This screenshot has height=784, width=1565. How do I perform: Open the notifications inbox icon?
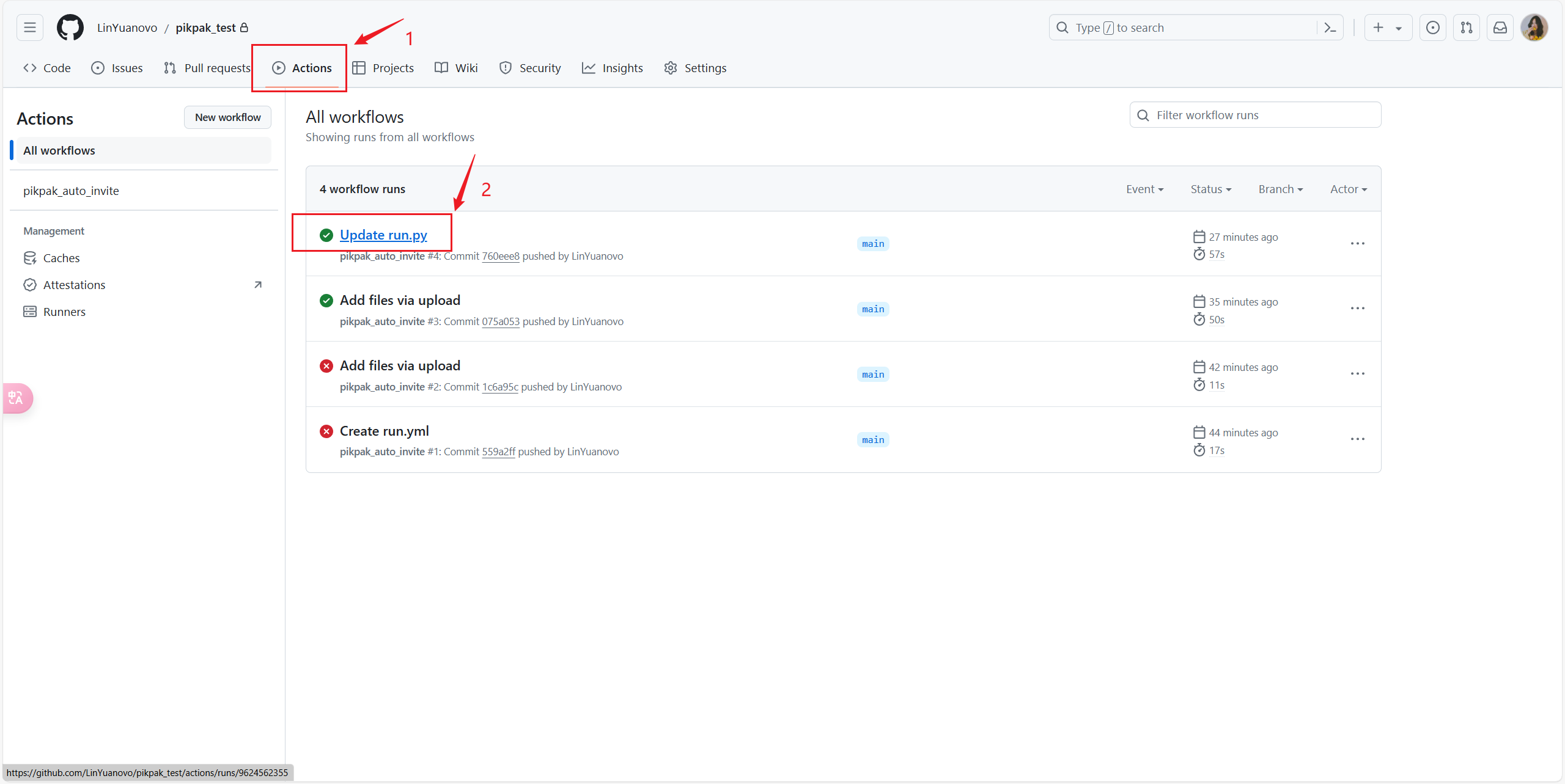[x=1500, y=27]
